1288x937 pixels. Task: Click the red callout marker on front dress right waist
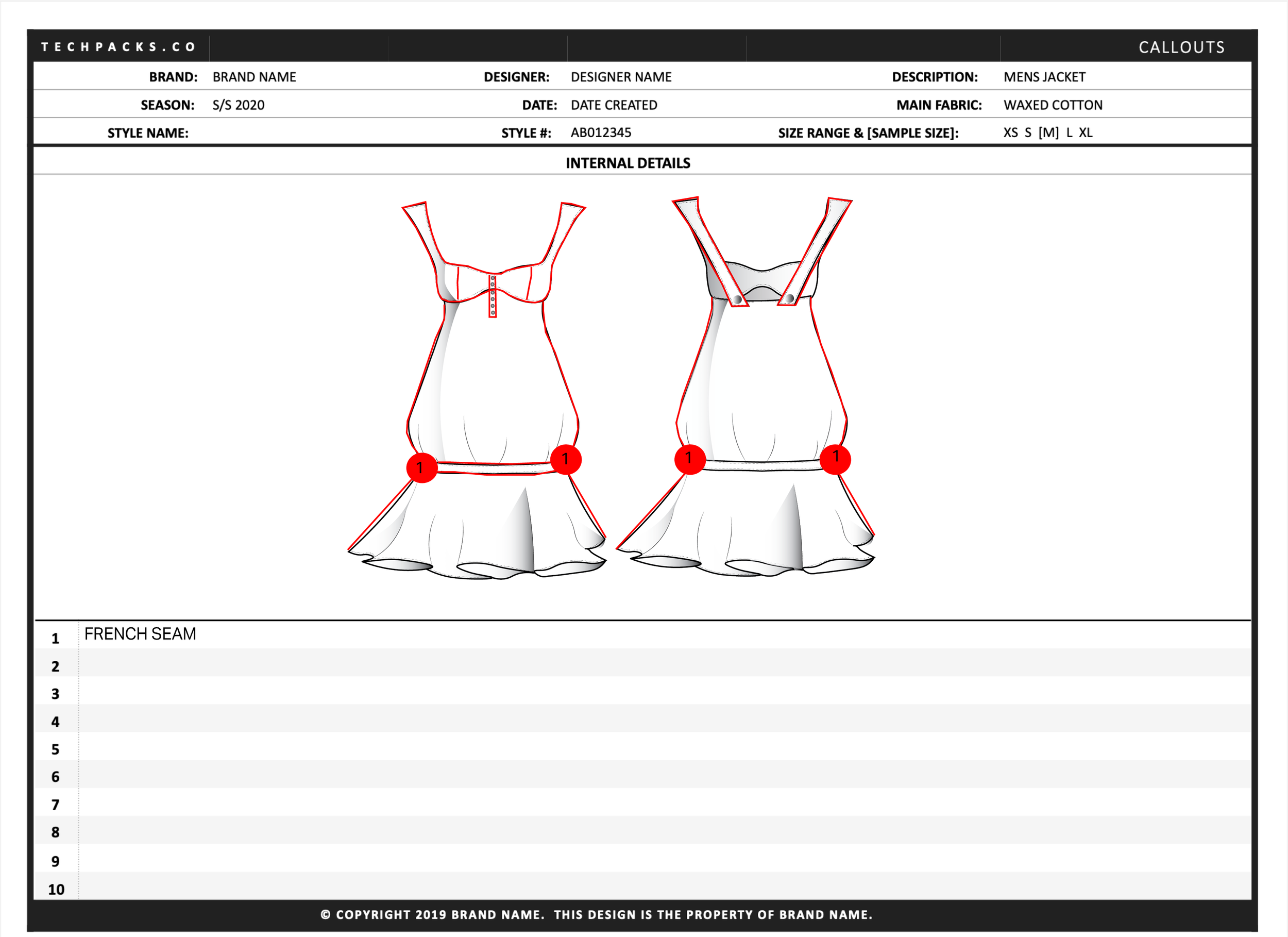[x=566, y=459]
